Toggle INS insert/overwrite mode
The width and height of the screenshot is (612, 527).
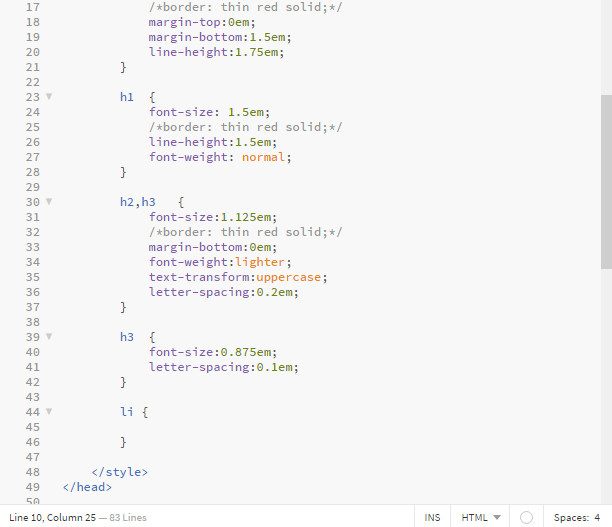(x=432, y=517)
